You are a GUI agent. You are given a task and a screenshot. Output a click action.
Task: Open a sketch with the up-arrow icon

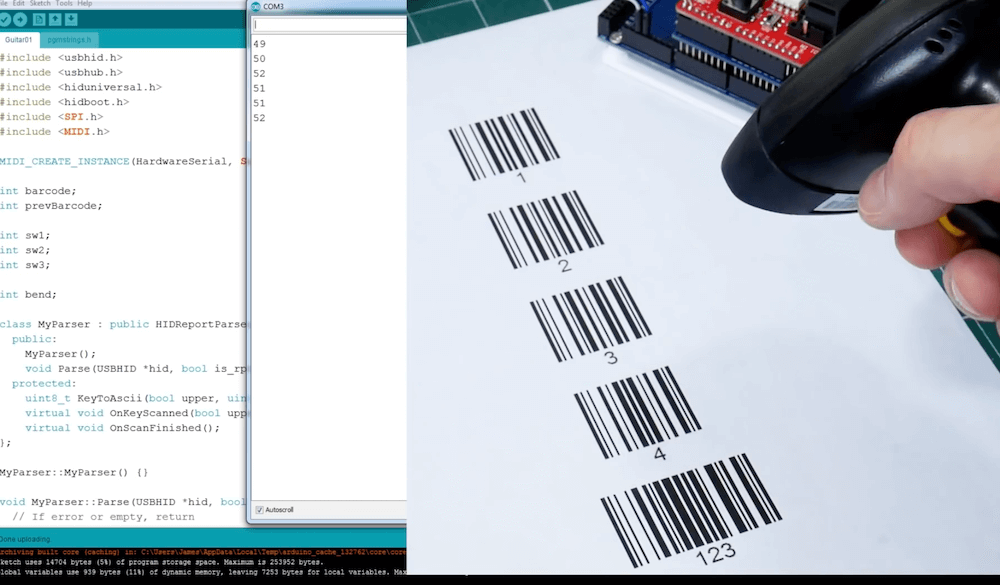click(x=55, y=20)
